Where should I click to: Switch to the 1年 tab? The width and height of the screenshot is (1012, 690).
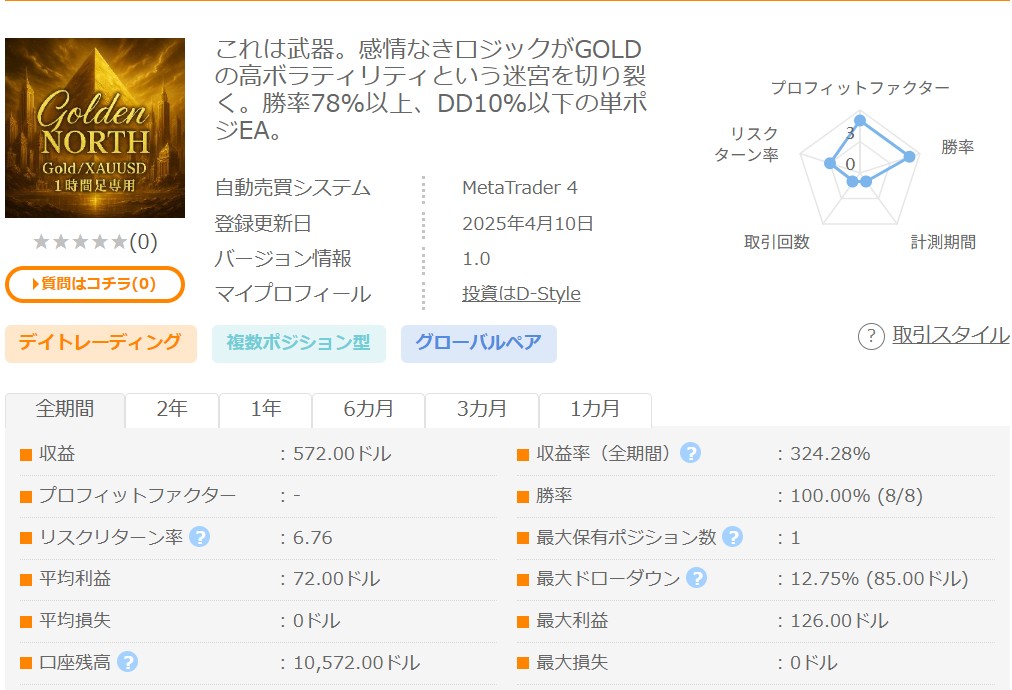click(x=265, y=409)
